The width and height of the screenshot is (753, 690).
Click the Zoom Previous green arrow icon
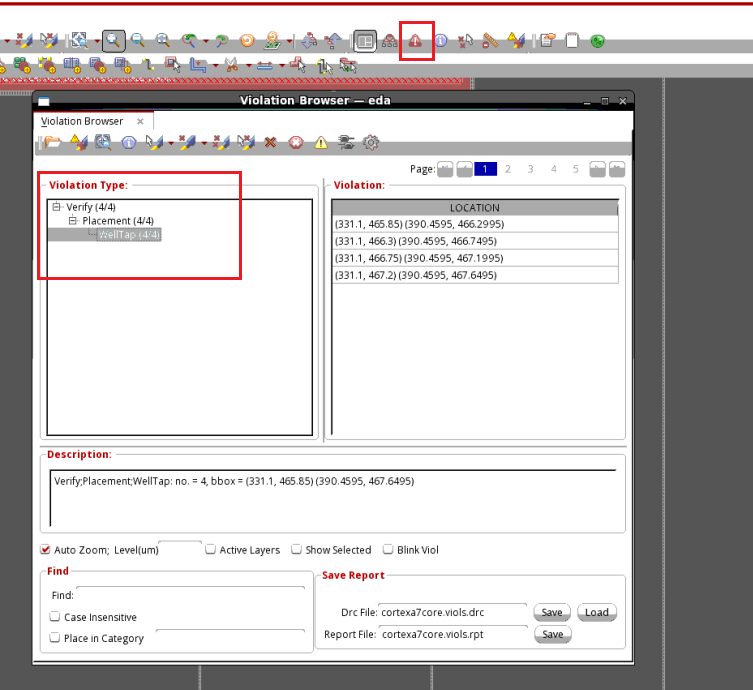click(190, 41)
